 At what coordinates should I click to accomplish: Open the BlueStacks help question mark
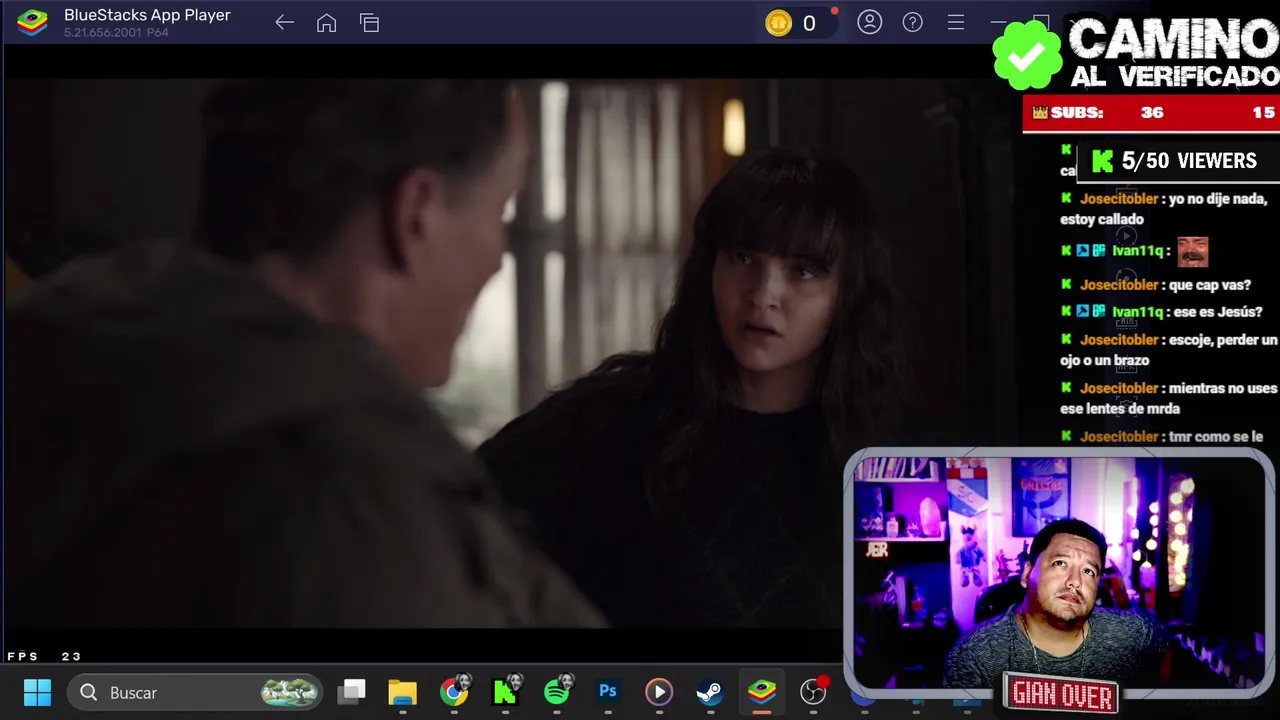912,22
